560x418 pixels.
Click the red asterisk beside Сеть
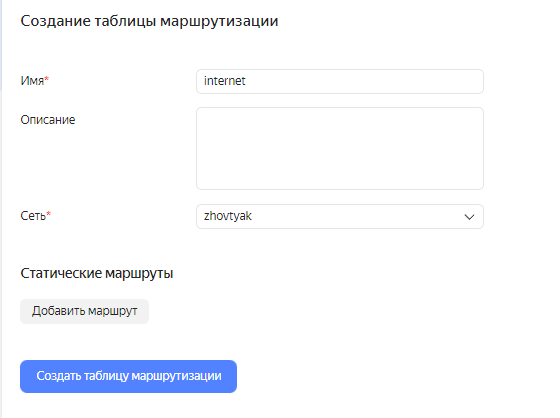pyautogui.click(x=49, y=214)
